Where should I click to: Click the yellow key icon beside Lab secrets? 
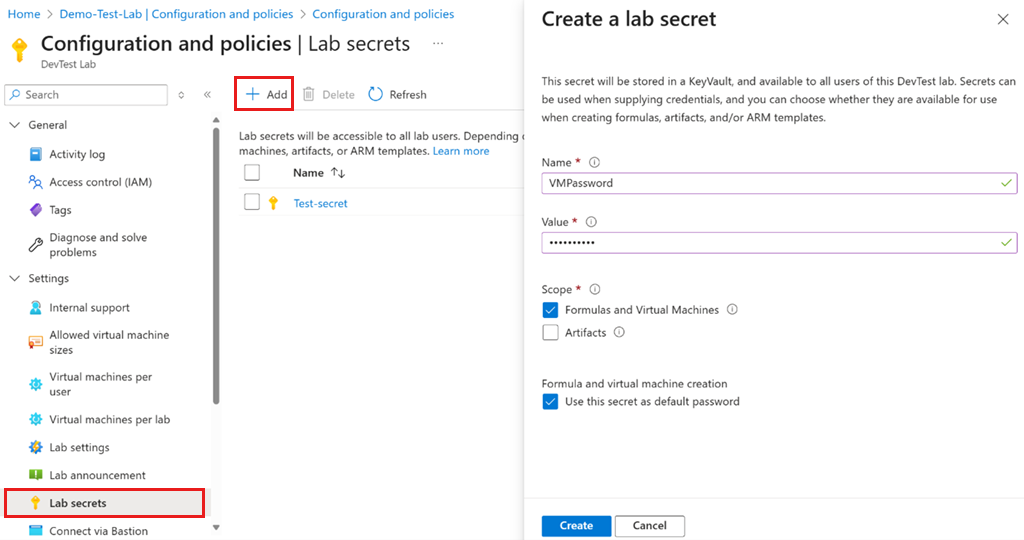tap(36, 503)
